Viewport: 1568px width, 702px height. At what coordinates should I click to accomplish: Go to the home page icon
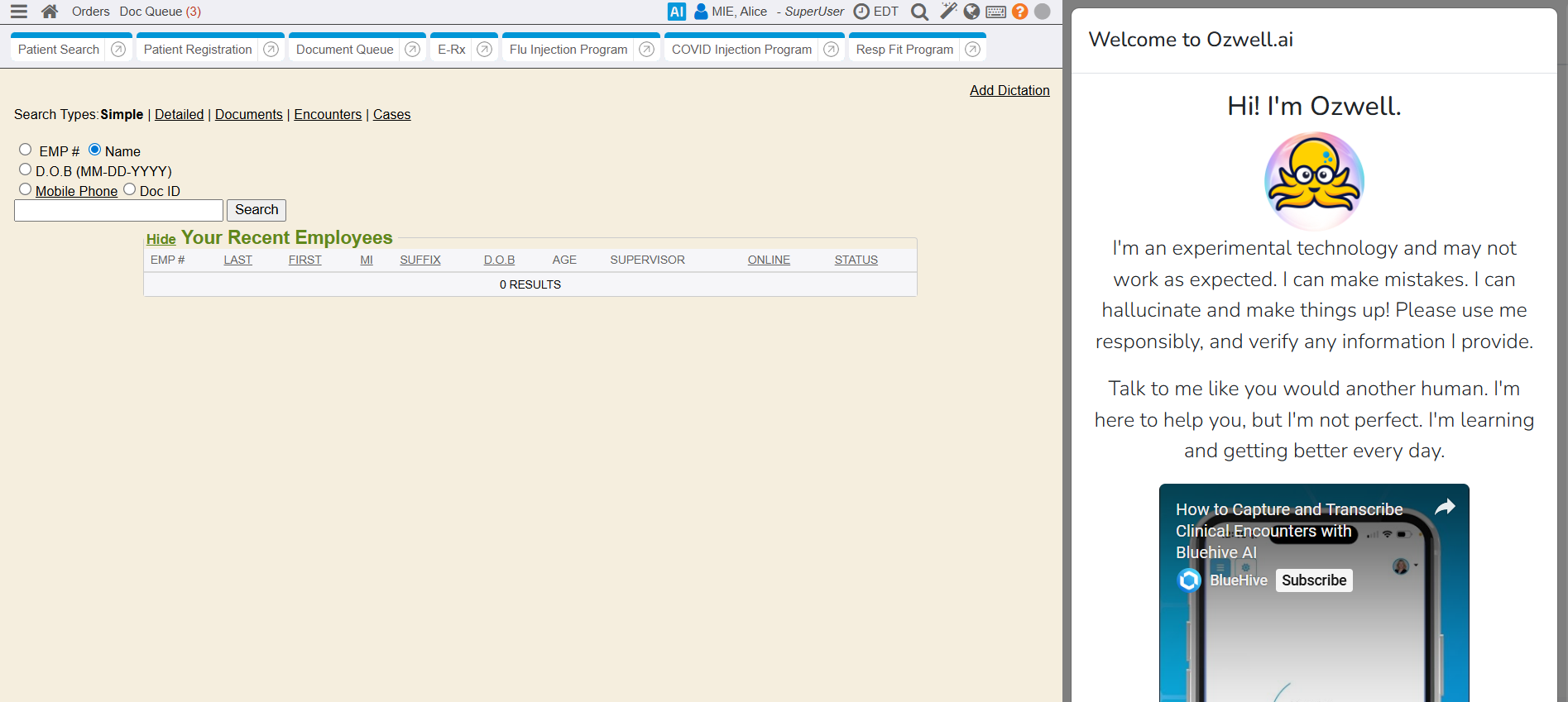[50, 12]
